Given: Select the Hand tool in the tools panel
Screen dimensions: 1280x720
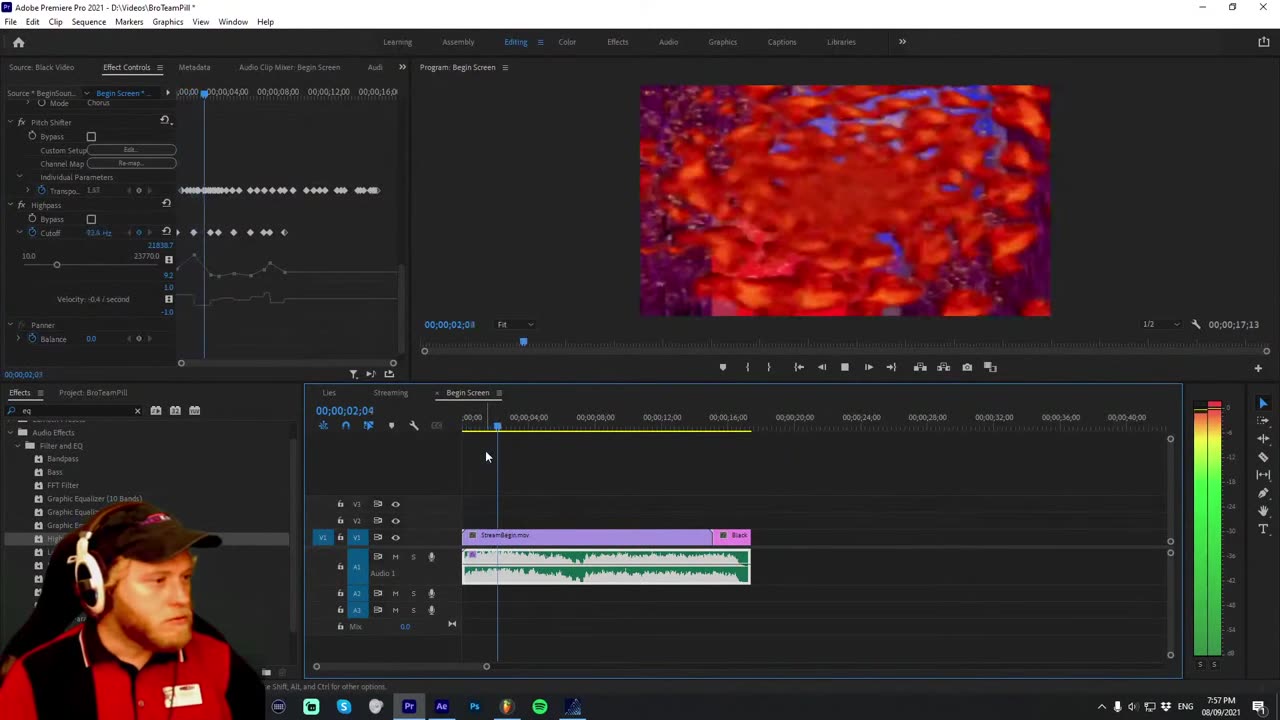Looking at the screenshot, I should click(x=1263, y=511).
